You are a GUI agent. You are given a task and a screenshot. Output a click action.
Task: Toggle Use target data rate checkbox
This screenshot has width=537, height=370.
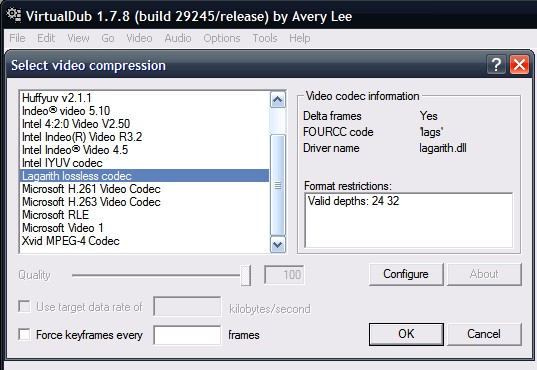click(24, 306)
